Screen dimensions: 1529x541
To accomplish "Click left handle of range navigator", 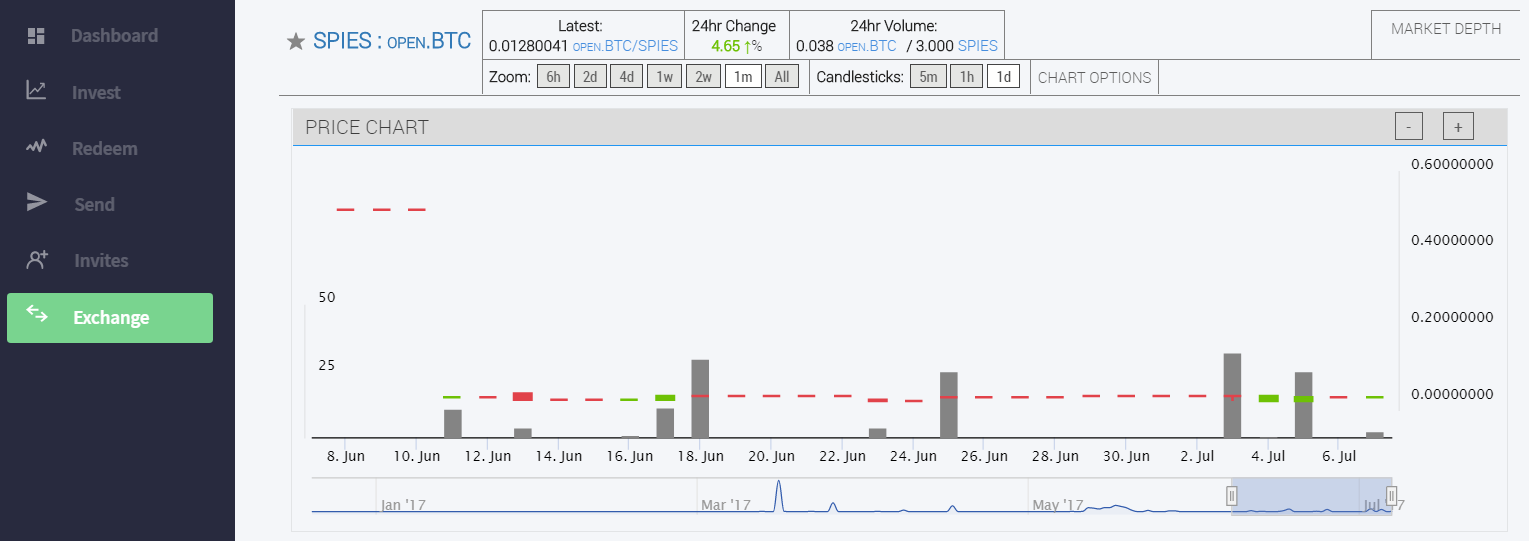I will point(1232,495).
